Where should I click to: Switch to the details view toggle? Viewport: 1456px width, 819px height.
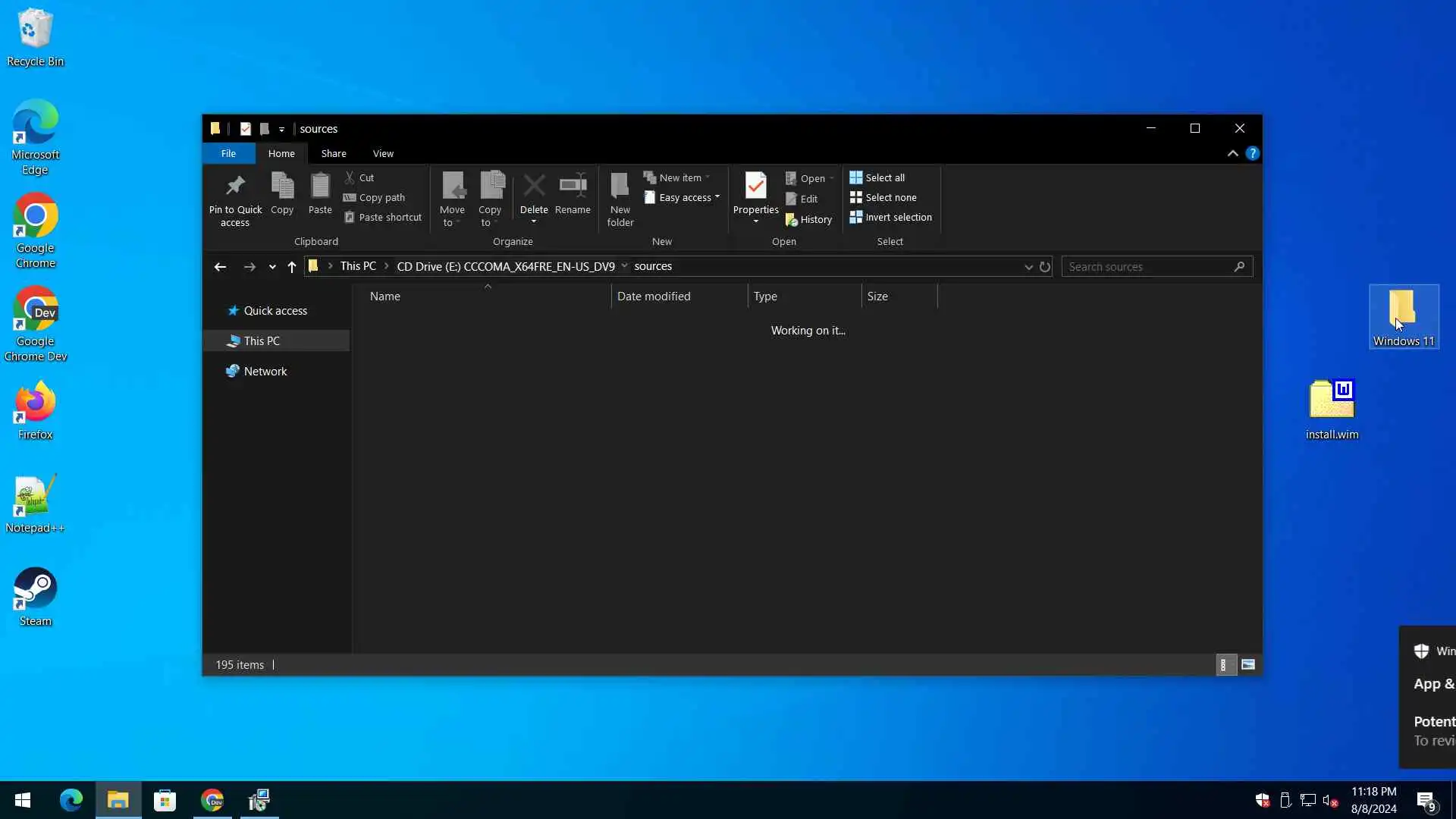click(x=1223, y=665)
